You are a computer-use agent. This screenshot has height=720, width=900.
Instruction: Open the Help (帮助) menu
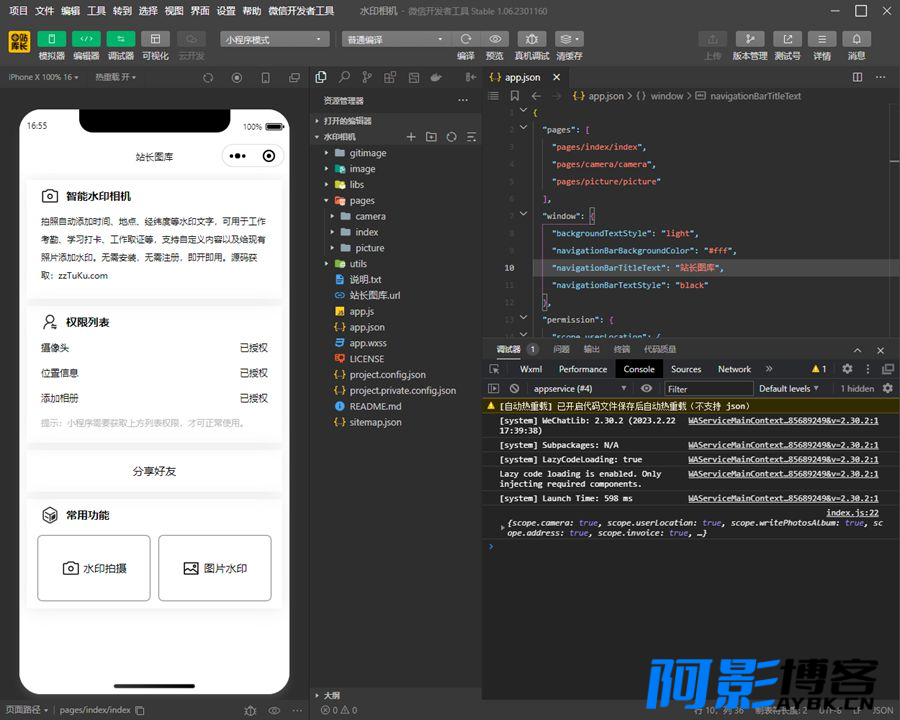click(x=251, y=10)
